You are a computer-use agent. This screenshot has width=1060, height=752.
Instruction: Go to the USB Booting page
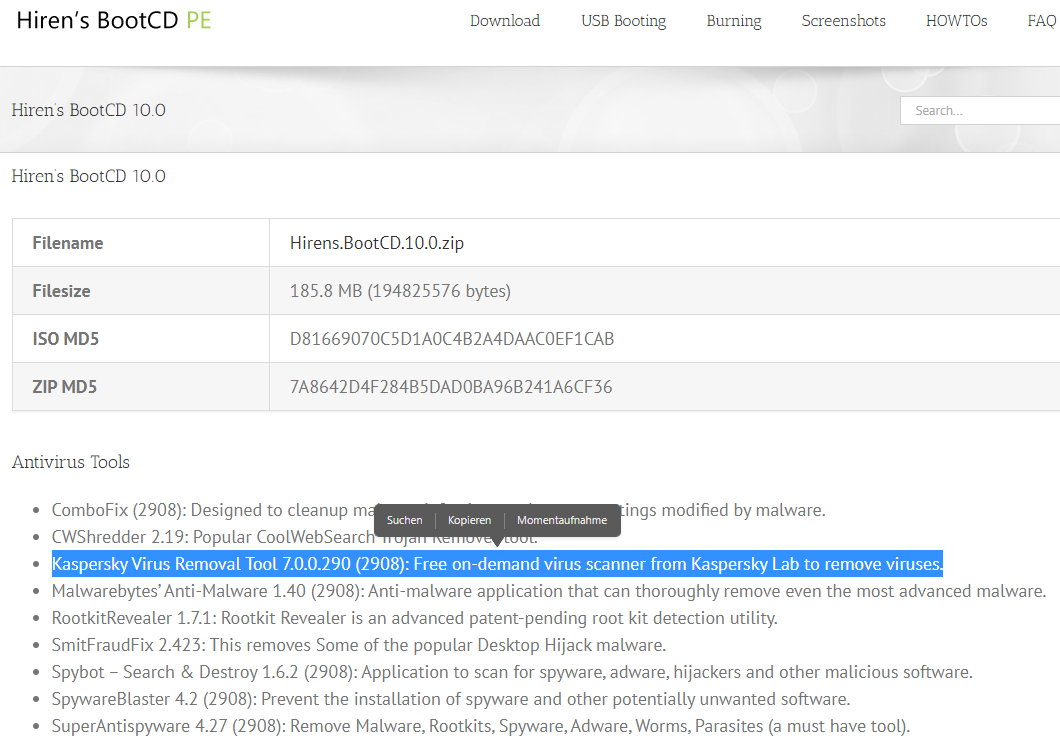click(623, 21)
